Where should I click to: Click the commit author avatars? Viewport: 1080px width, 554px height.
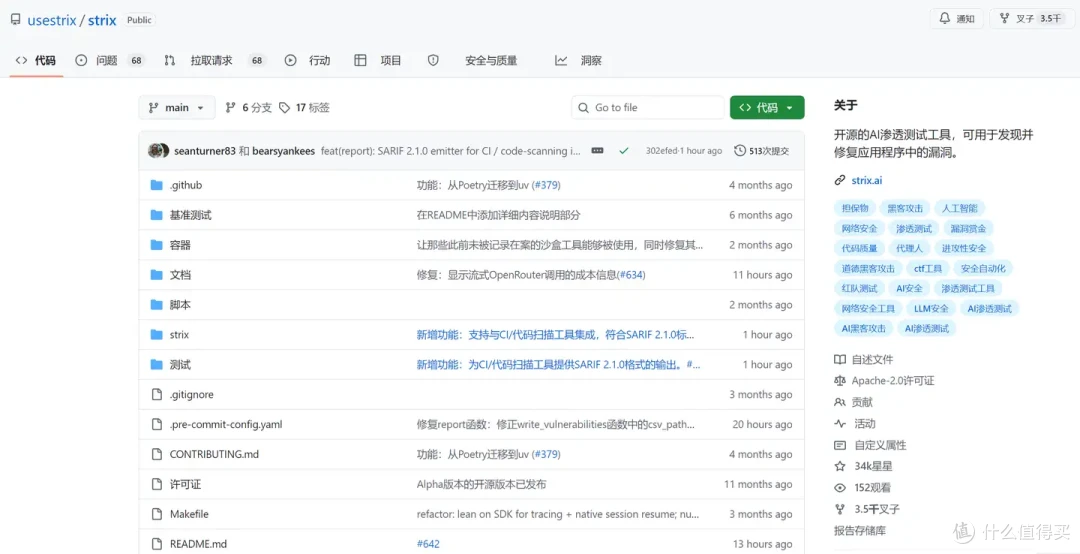click(159, 150)
